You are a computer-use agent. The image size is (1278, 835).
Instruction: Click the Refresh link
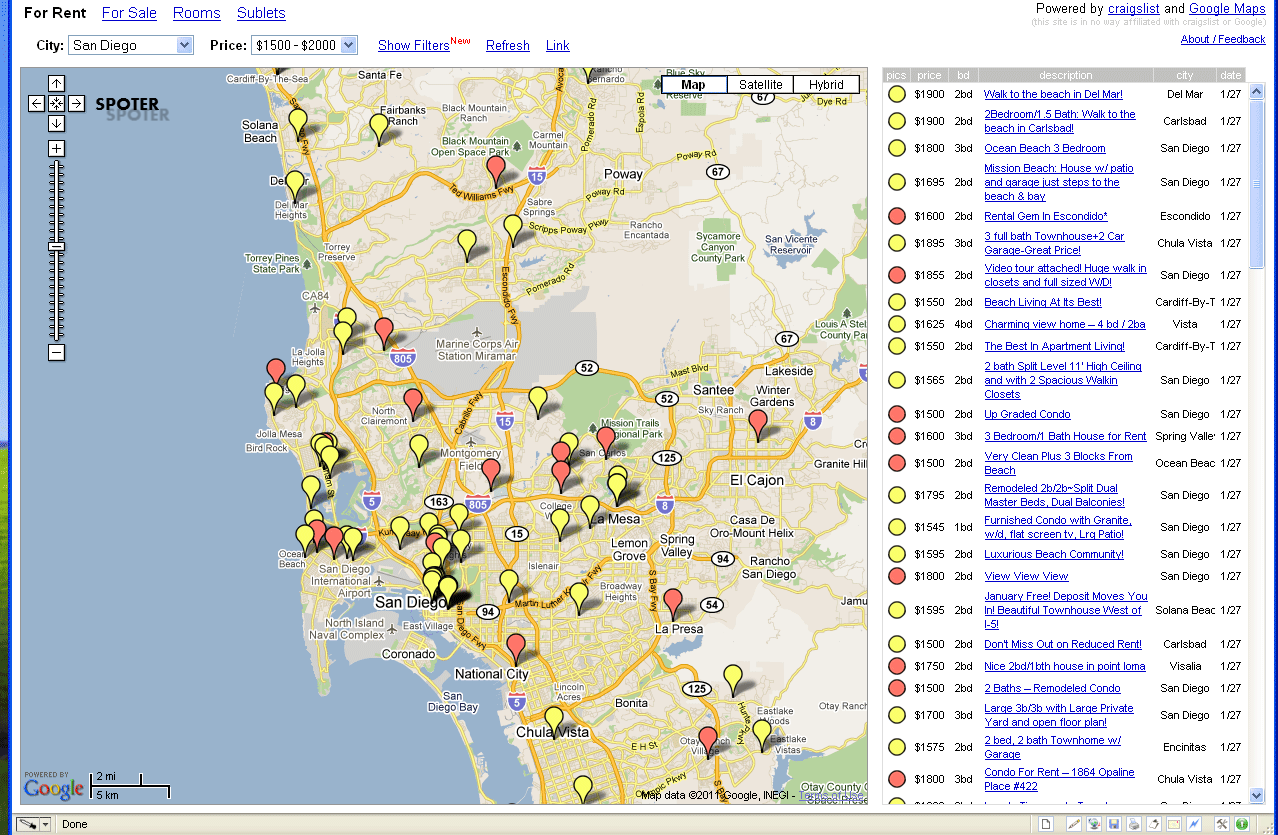pos(507,45)
